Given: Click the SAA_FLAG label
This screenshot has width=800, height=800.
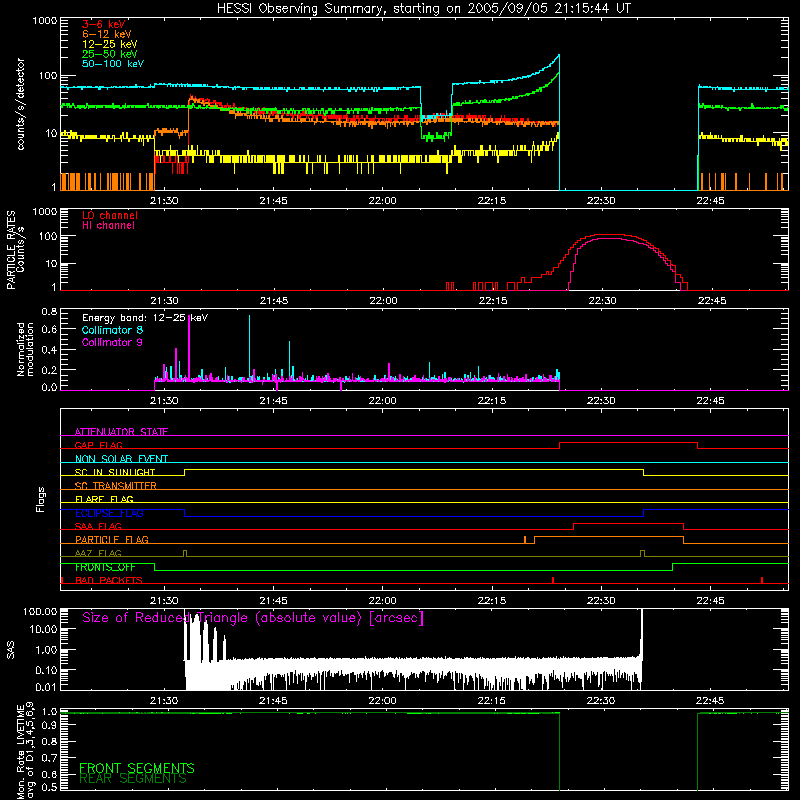Looking at the screenshot, I should (98, 526).
